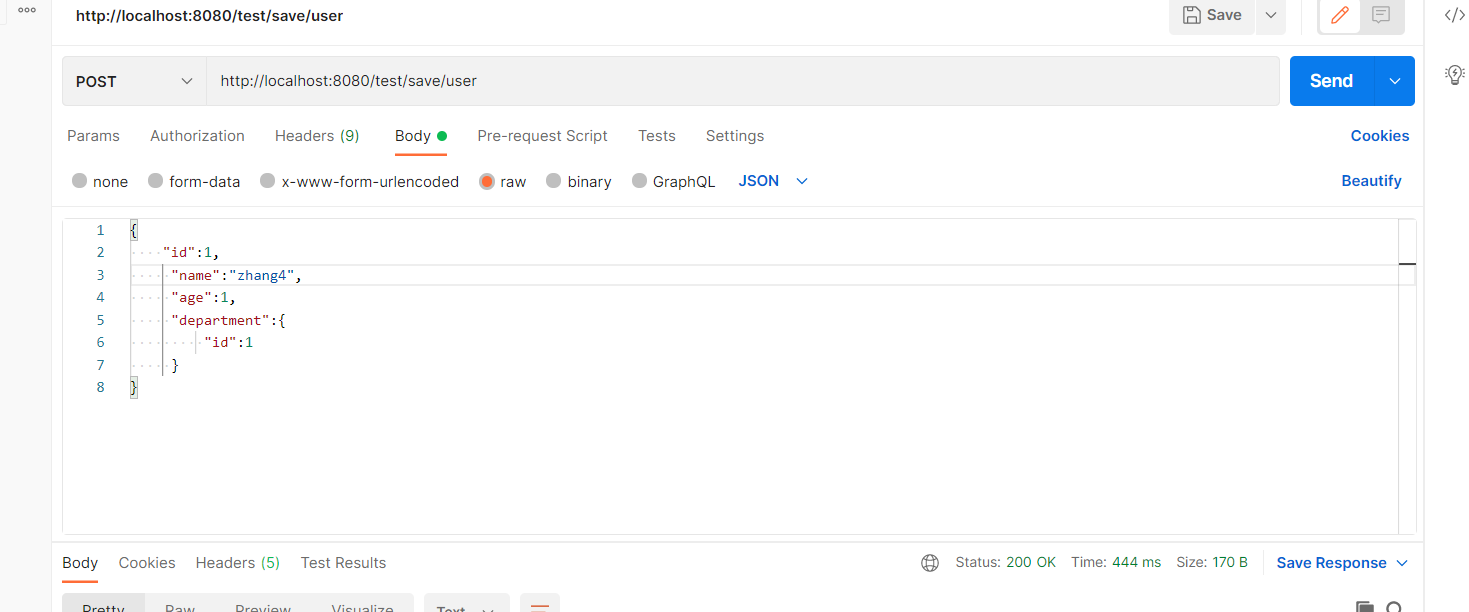1469x612 pixels.
Task: Open the response Cookies tab
Action: 147,563
